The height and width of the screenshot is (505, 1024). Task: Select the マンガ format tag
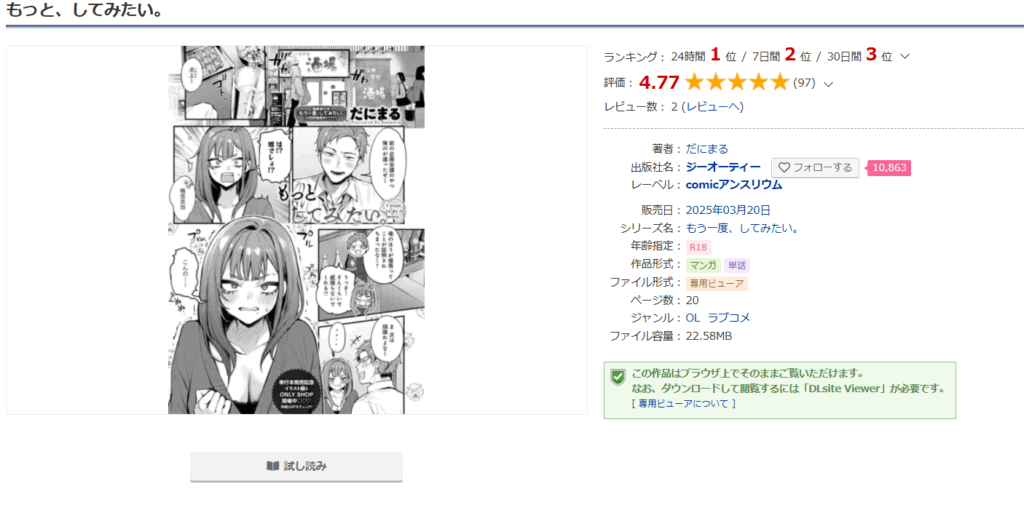[x=703, y=265]
